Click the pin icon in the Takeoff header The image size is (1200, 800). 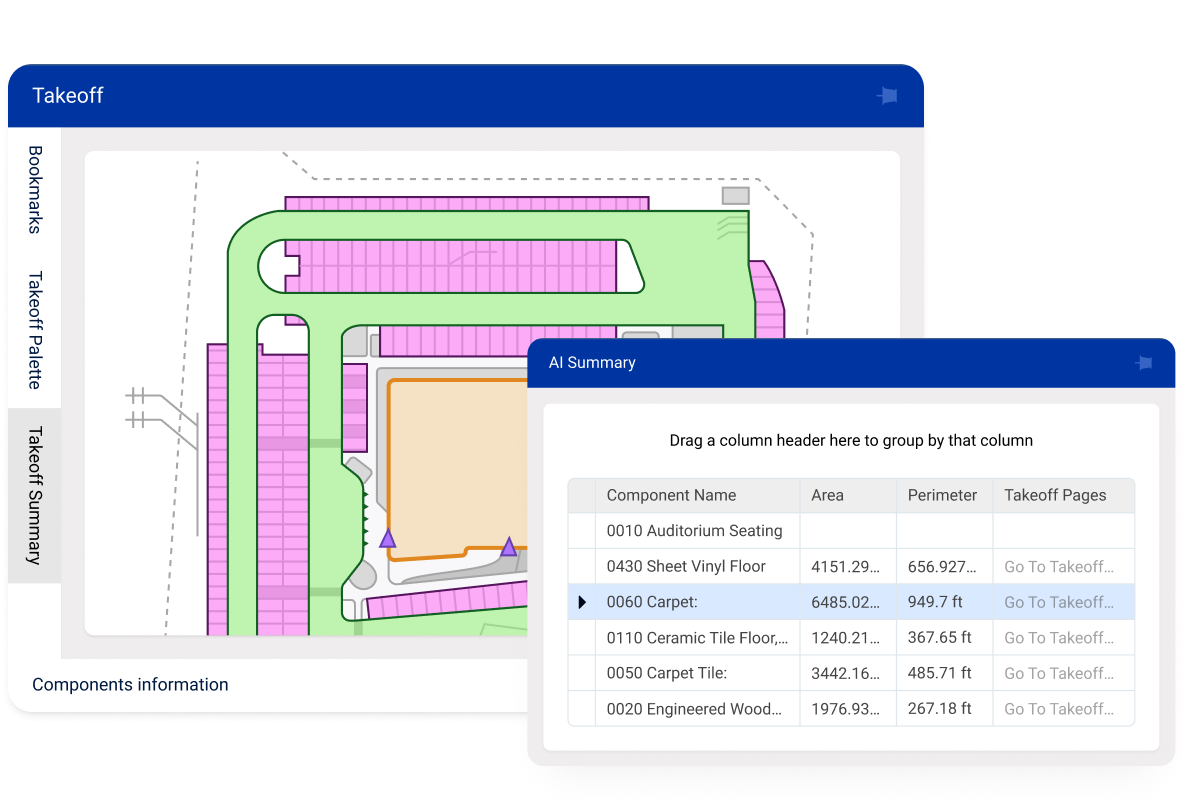[887, 96]
